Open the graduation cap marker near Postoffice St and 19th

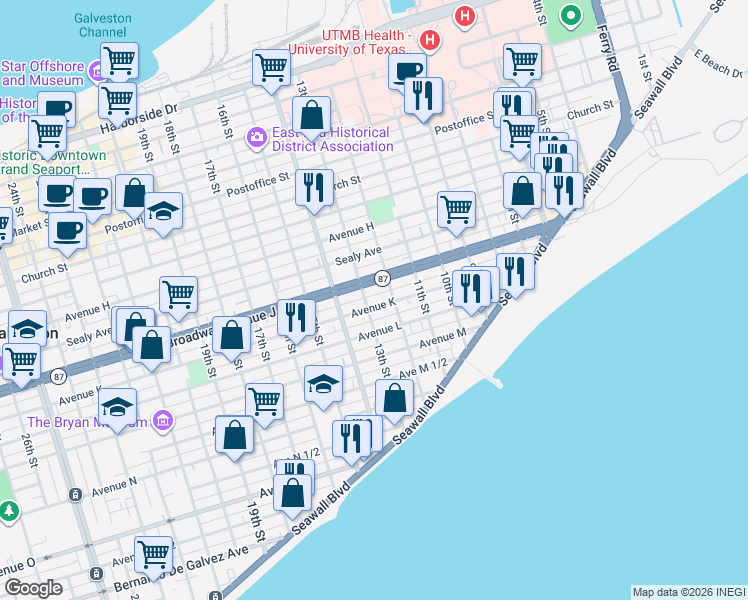163,211
